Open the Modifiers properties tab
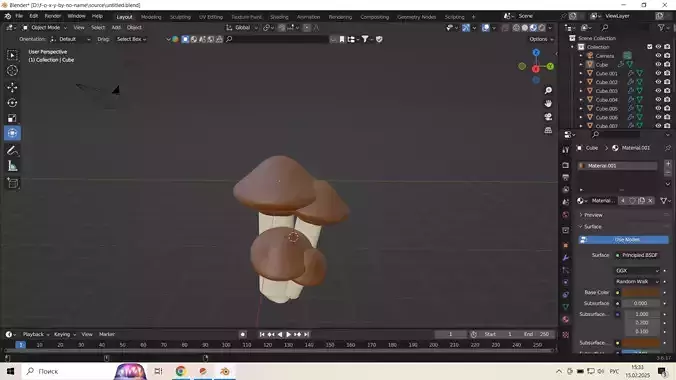This screenshot has width=676, height=380. click(566, 258)
